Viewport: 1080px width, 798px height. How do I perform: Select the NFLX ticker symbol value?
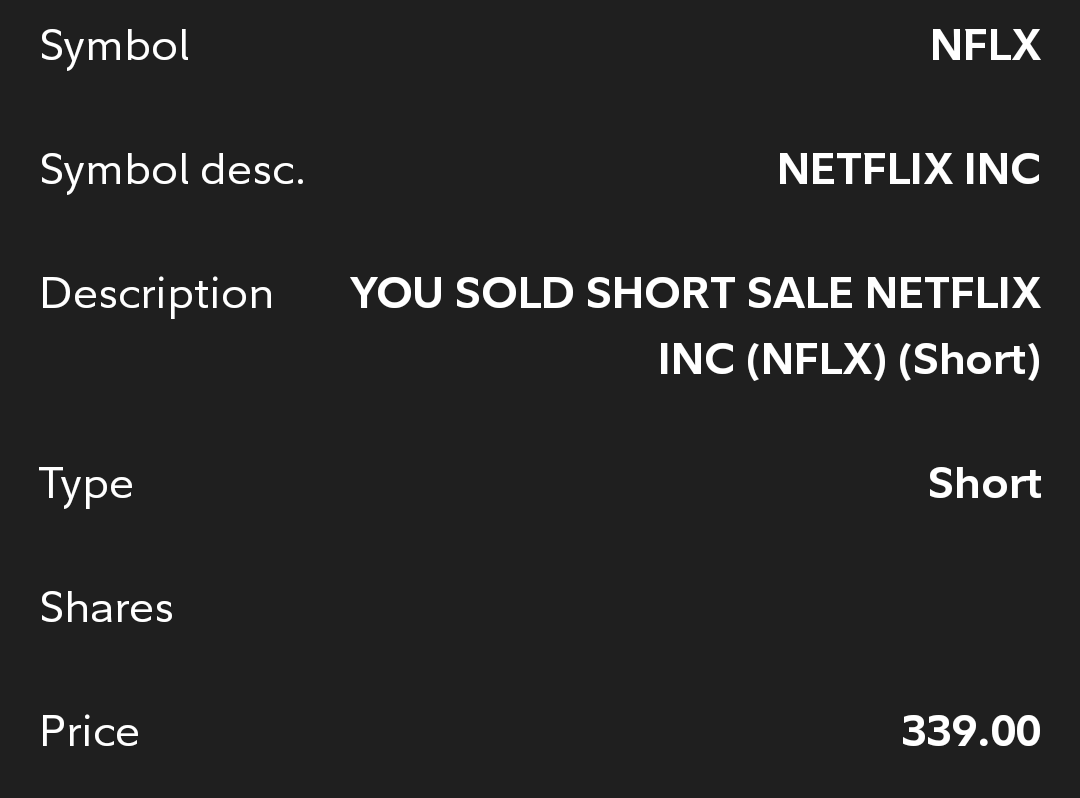pyautogui.click(x=984, y=46)
